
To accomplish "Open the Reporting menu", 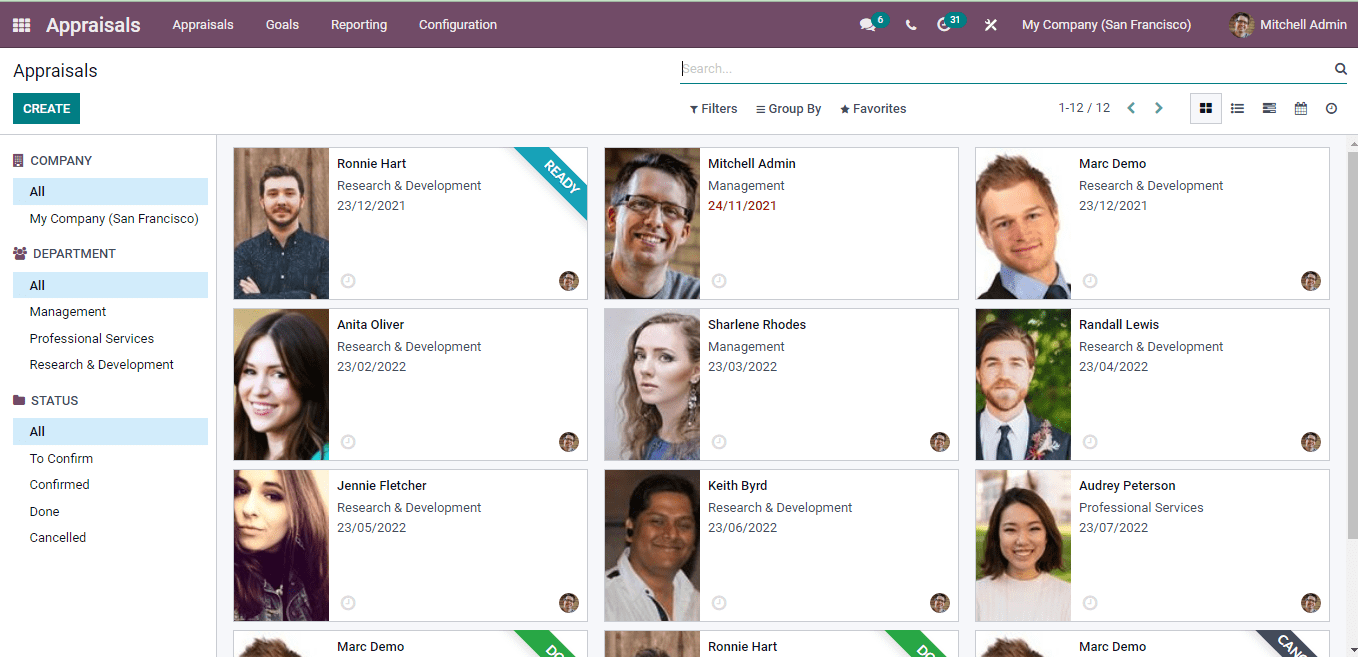I will point(359,25).
